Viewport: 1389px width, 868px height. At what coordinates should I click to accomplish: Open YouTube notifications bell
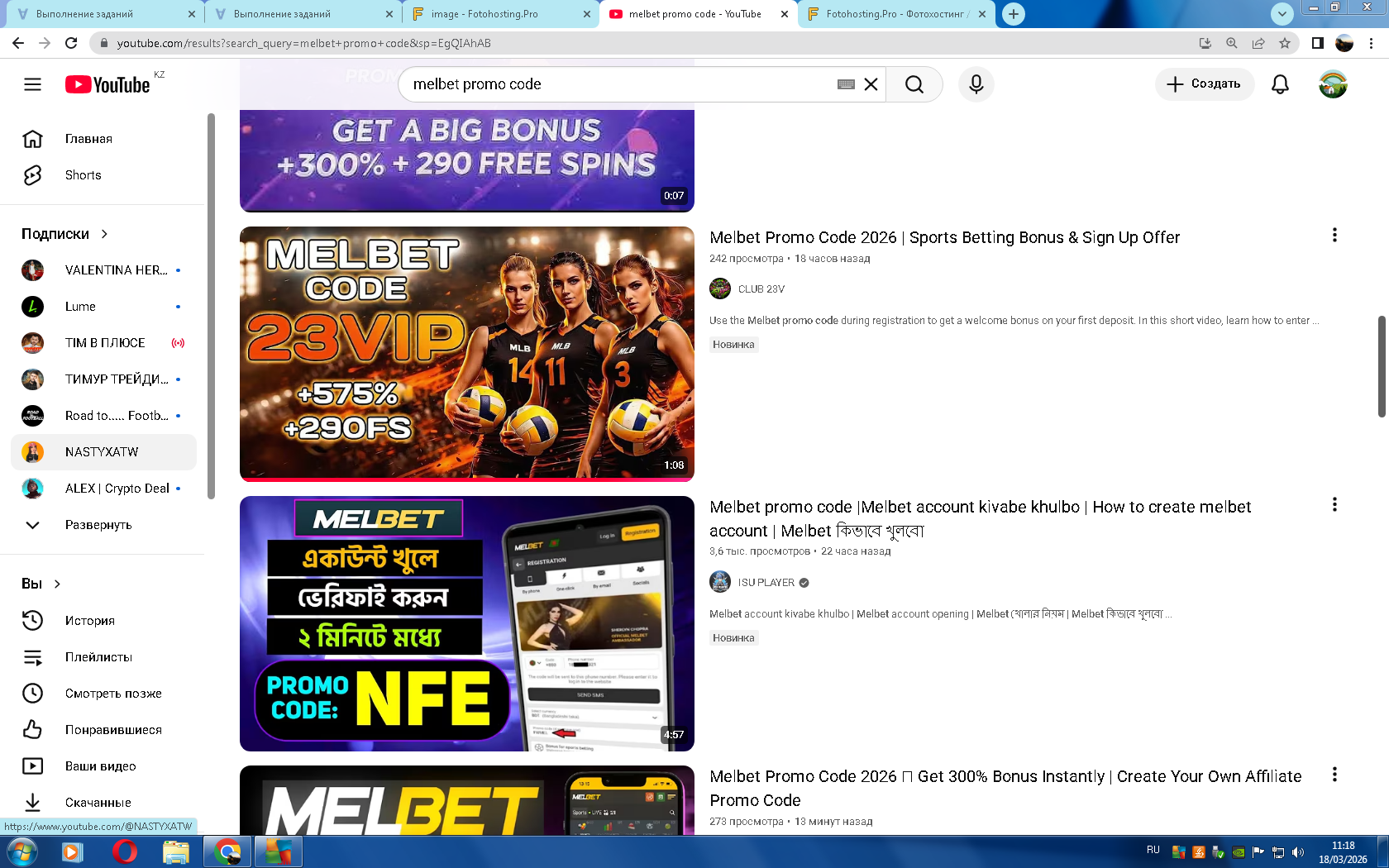coord(1280,84)
